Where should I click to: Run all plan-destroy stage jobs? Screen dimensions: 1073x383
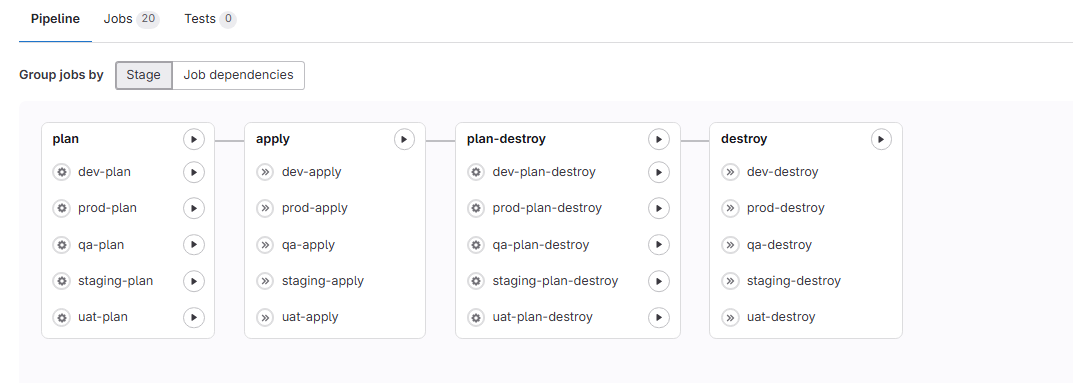coord(659,140)
